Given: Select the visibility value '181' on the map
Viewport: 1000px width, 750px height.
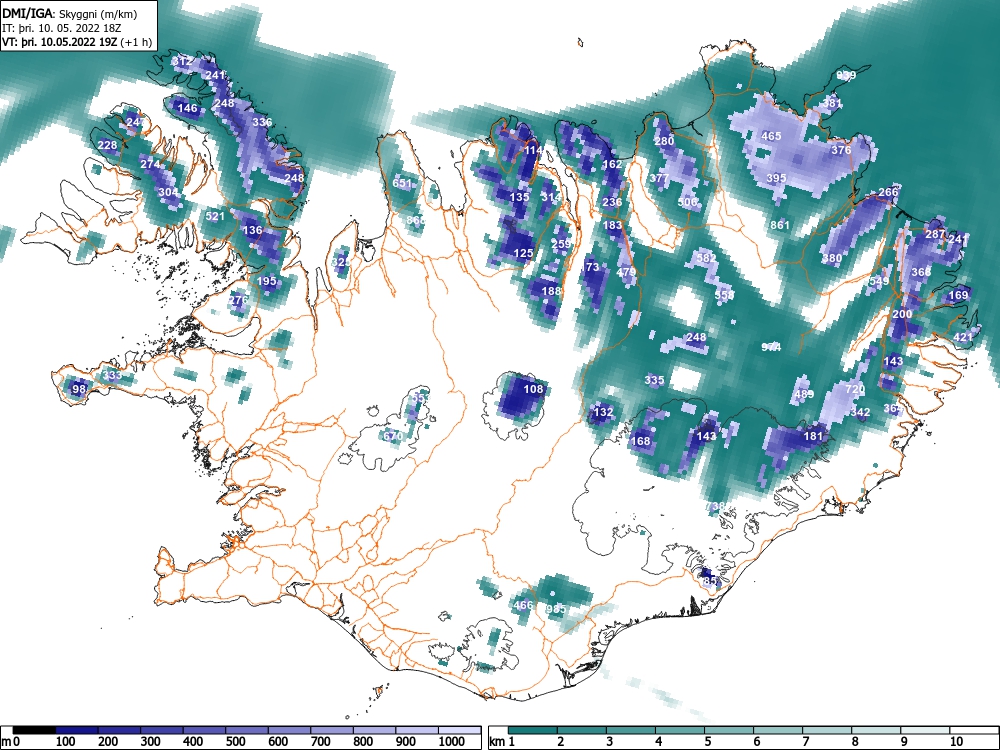Looking at the screenshot, I should tap(813, 436).
